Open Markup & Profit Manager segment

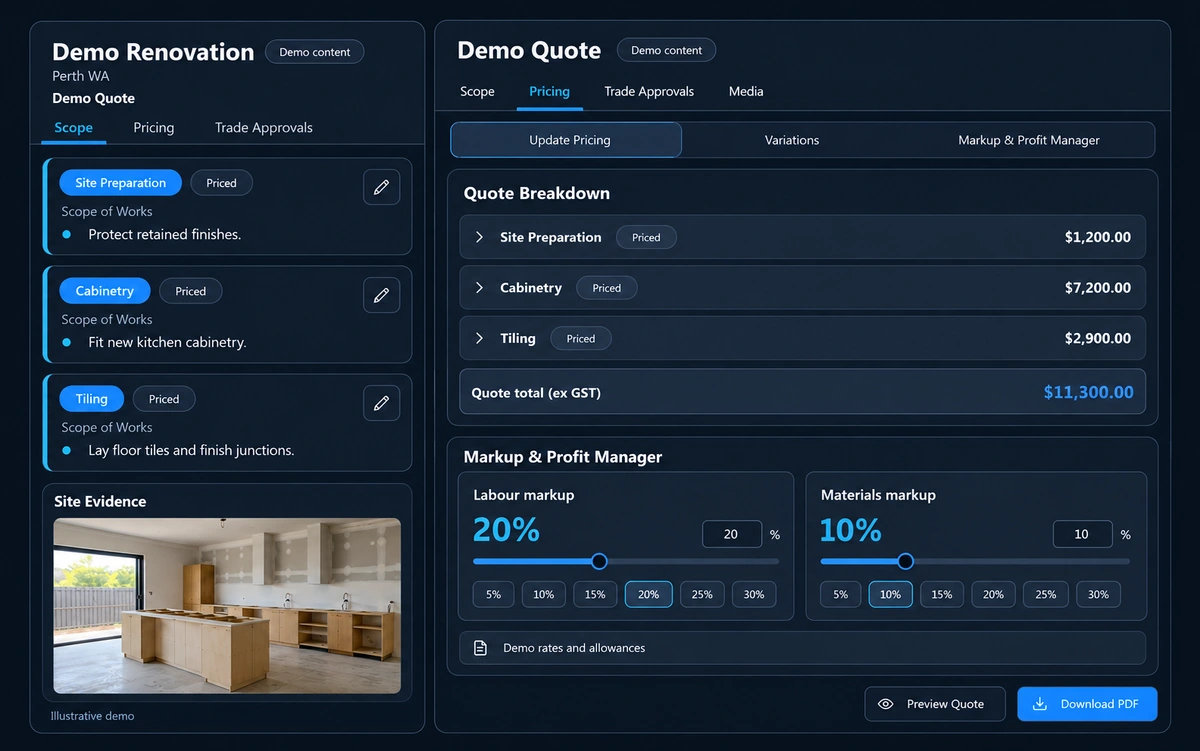pos(1029,140)
